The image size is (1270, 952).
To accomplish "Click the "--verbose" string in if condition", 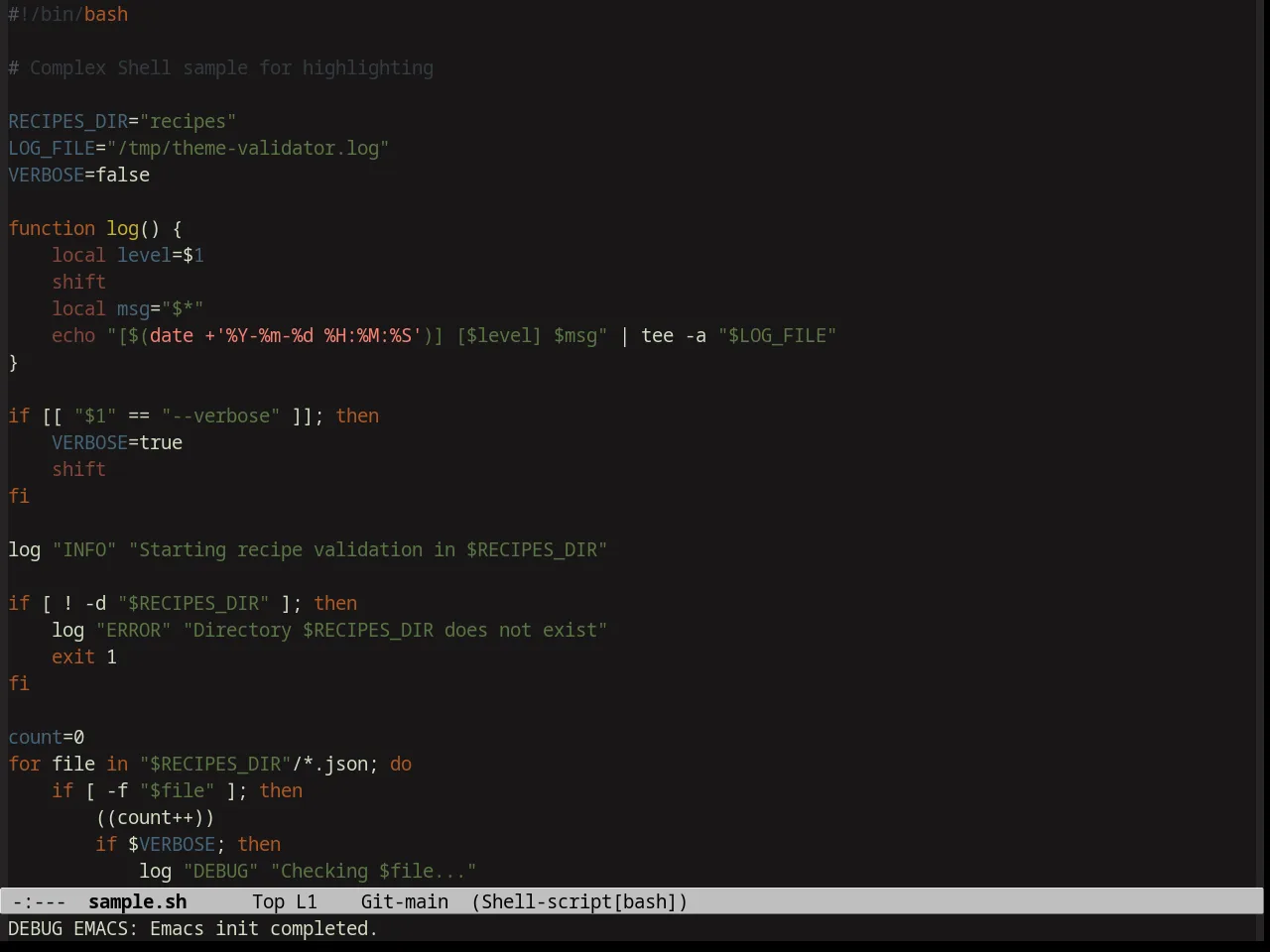I will click(221, 416).
